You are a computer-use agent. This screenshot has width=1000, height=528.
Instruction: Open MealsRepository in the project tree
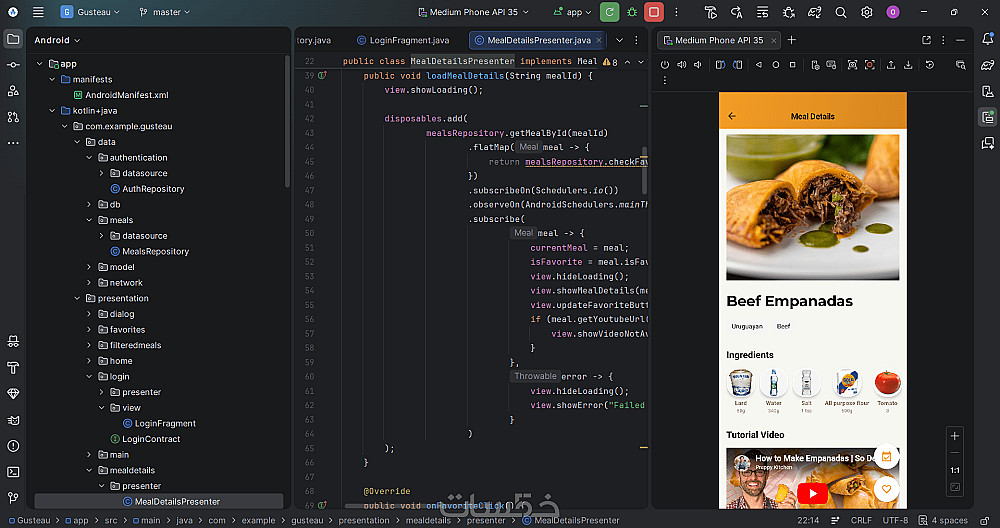click(154, 251)
